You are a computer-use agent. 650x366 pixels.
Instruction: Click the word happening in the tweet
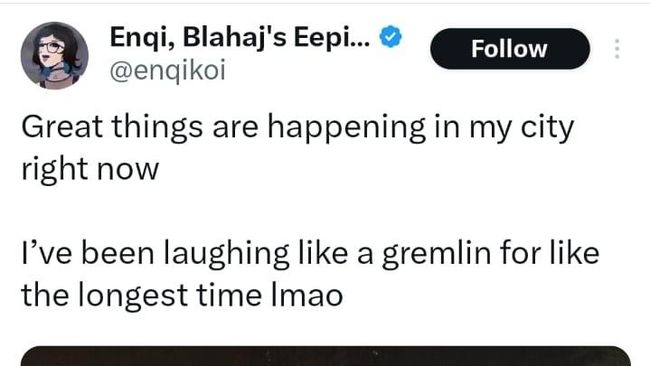tap(347, 128)
